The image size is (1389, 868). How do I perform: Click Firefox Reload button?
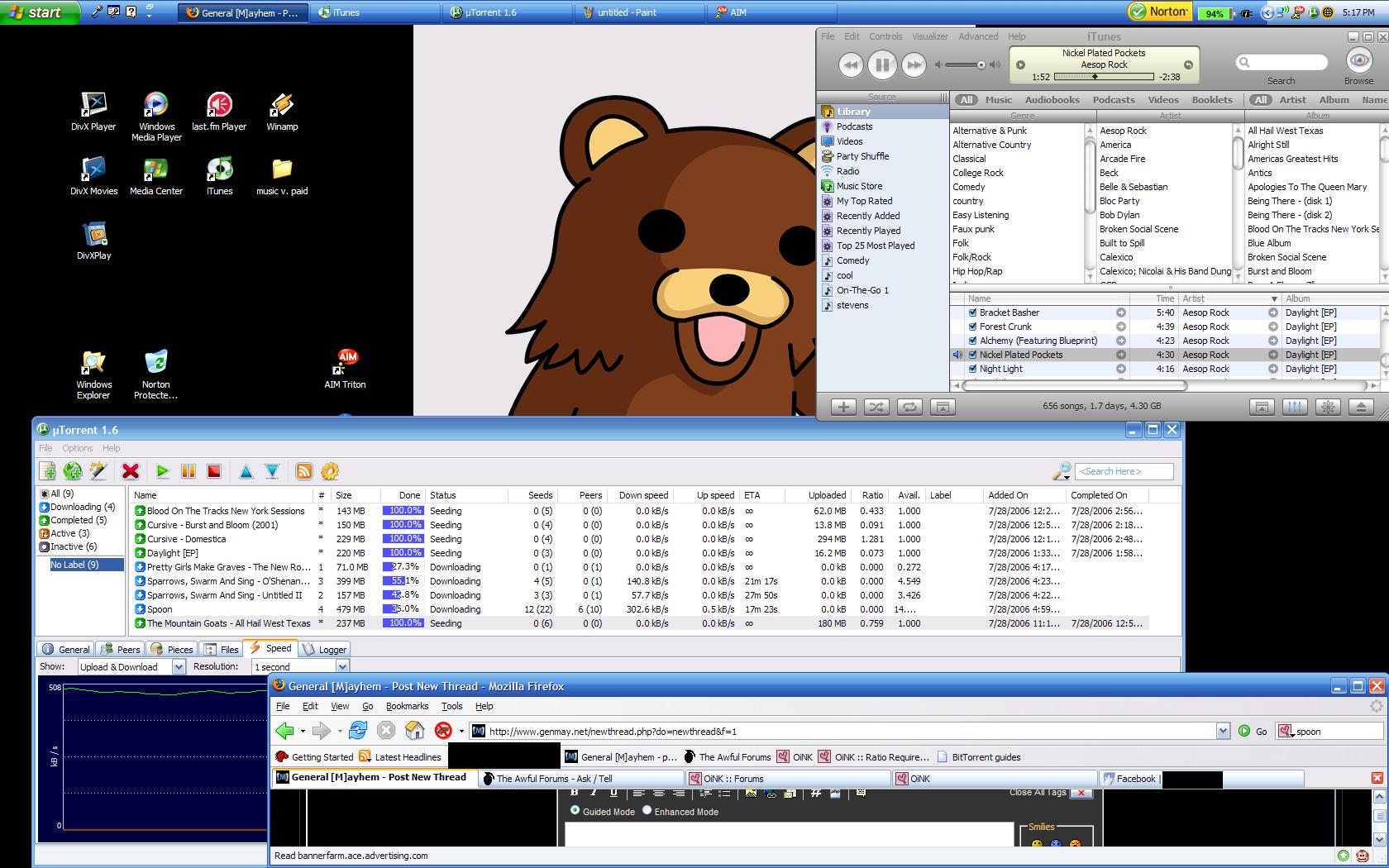(x=358, y=731)
